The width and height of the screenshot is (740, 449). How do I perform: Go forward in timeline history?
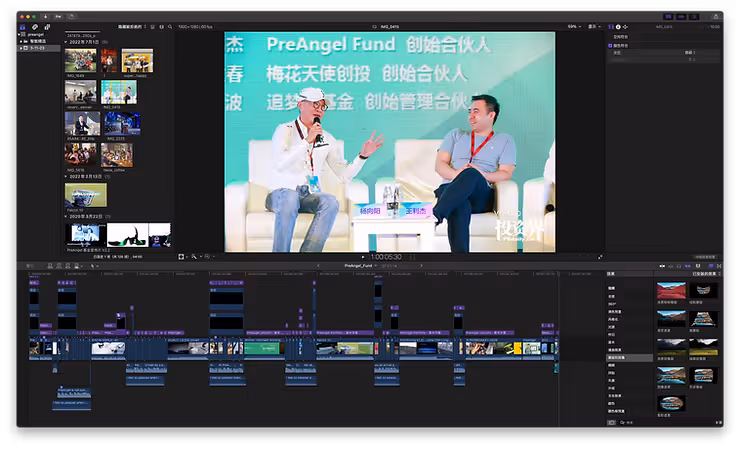coord(422,265)
